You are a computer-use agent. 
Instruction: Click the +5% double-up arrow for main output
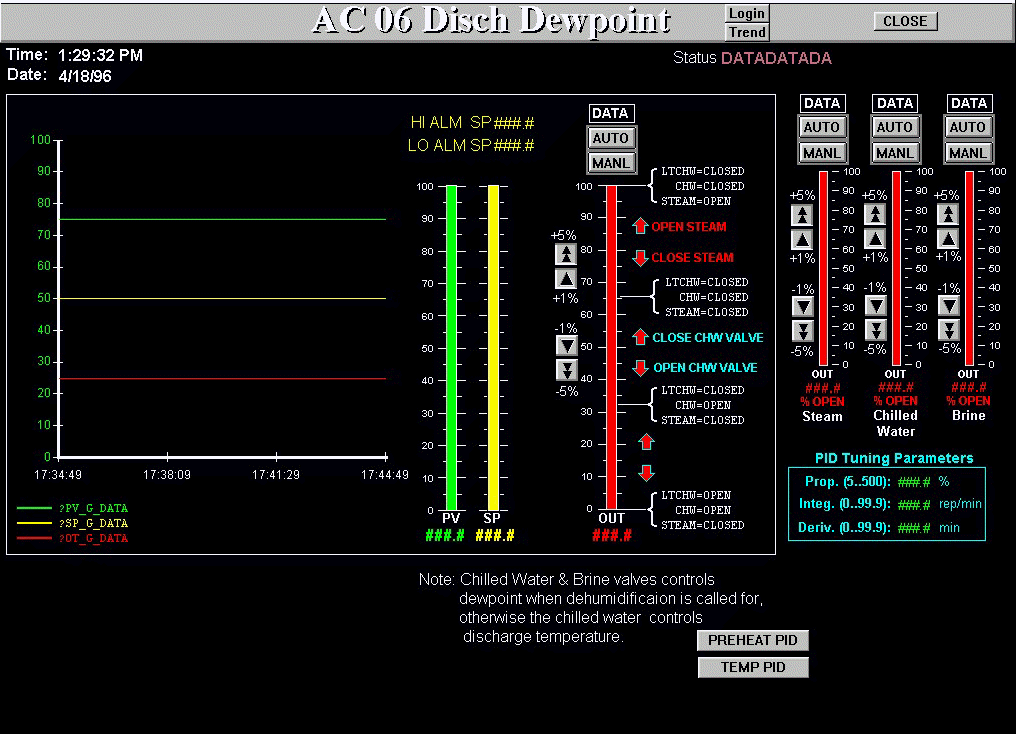pyautogui.click(x=566, y=254)
